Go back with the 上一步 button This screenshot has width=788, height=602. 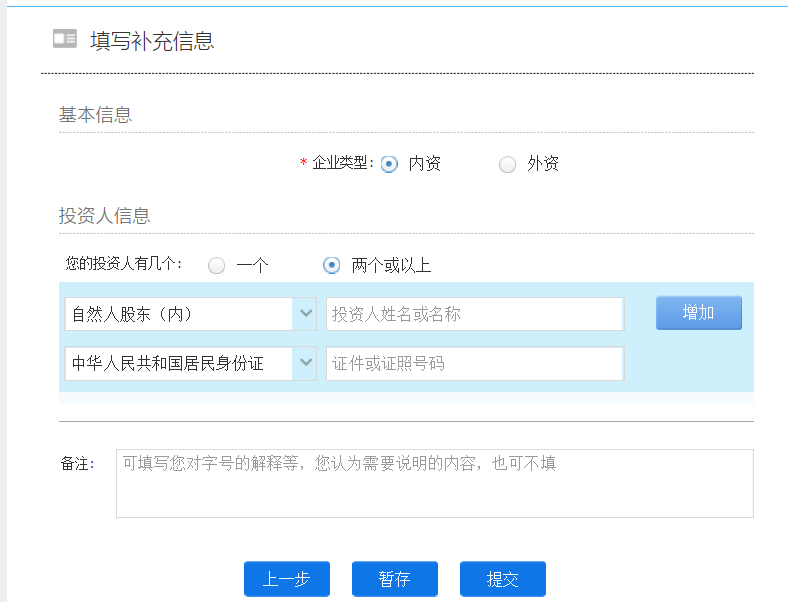(x=286, y=579)
